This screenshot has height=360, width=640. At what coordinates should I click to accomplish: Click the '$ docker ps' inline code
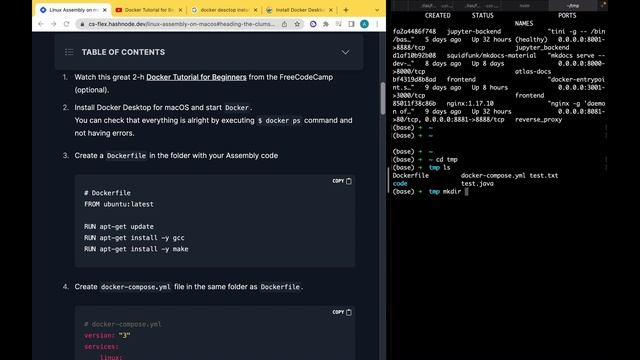click(x=279, y=121)
